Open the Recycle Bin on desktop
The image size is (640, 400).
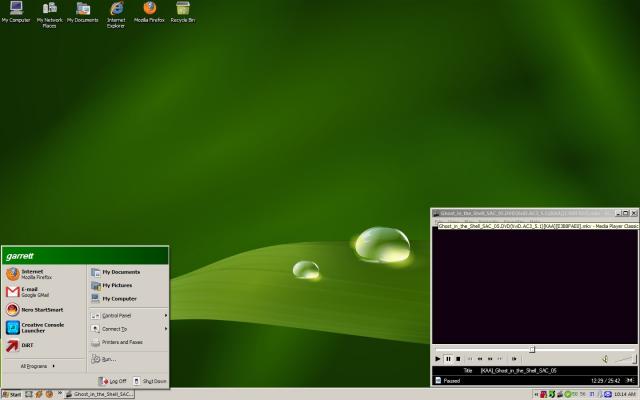coord(183,11)
